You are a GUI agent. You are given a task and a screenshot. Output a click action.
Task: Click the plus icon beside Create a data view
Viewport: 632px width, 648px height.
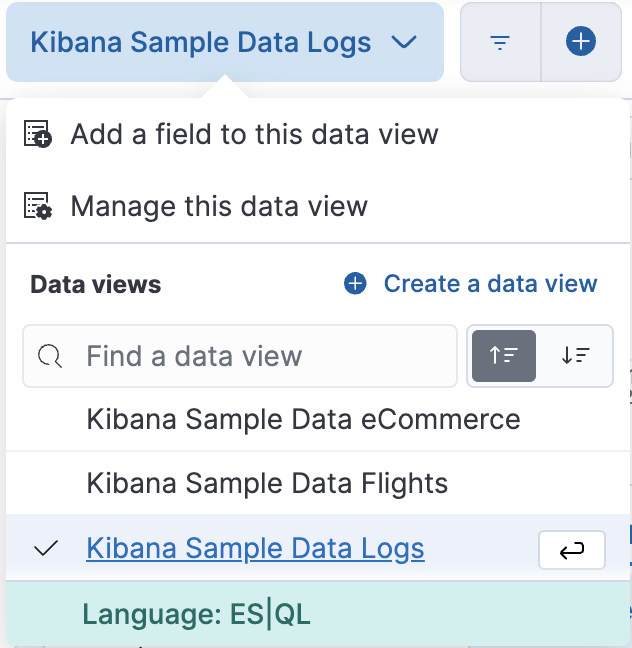point(355,284)
